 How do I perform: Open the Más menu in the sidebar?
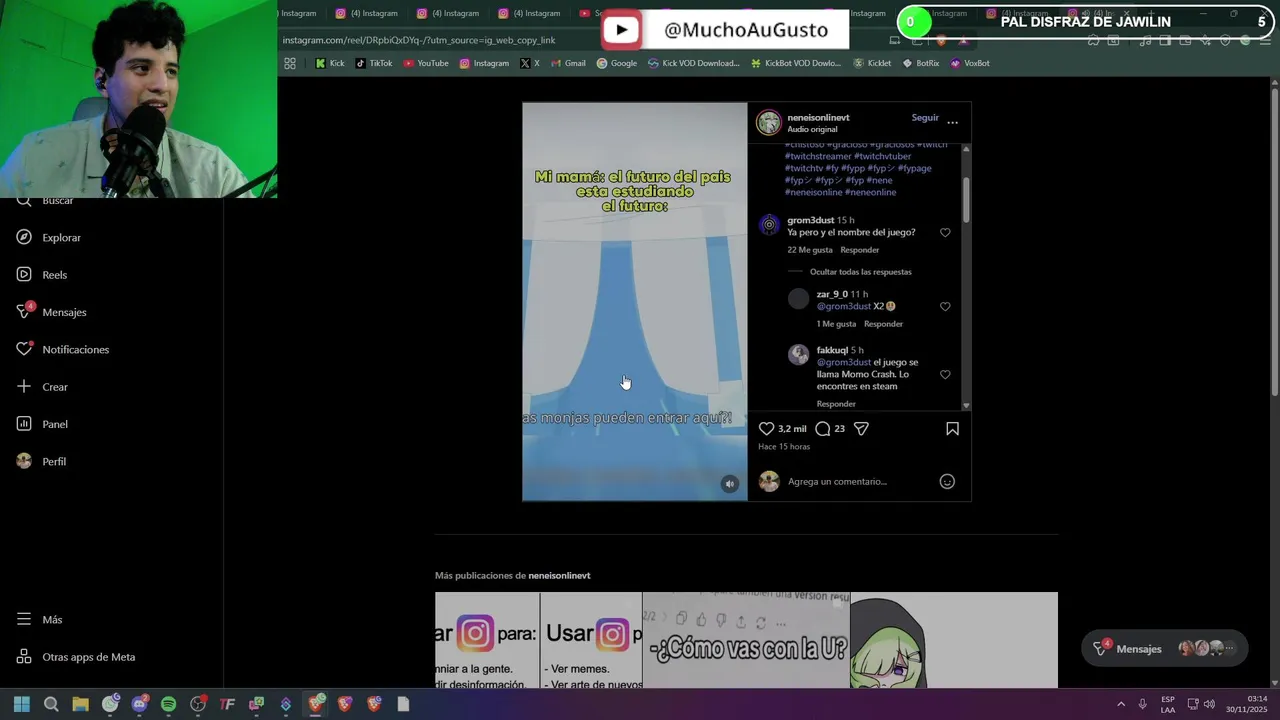38,619
